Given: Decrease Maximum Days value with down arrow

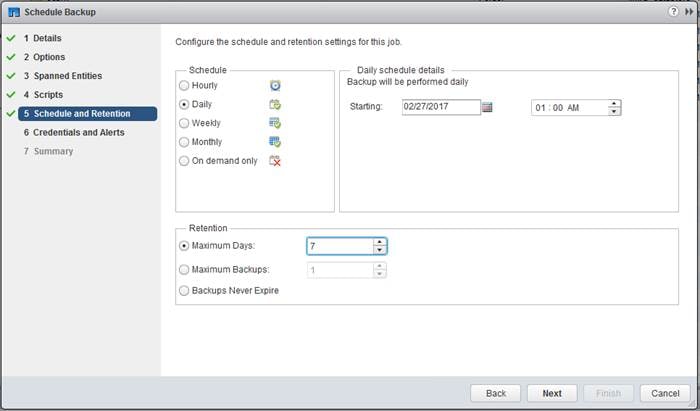Looking at the screenshot, I should [379, 250].
